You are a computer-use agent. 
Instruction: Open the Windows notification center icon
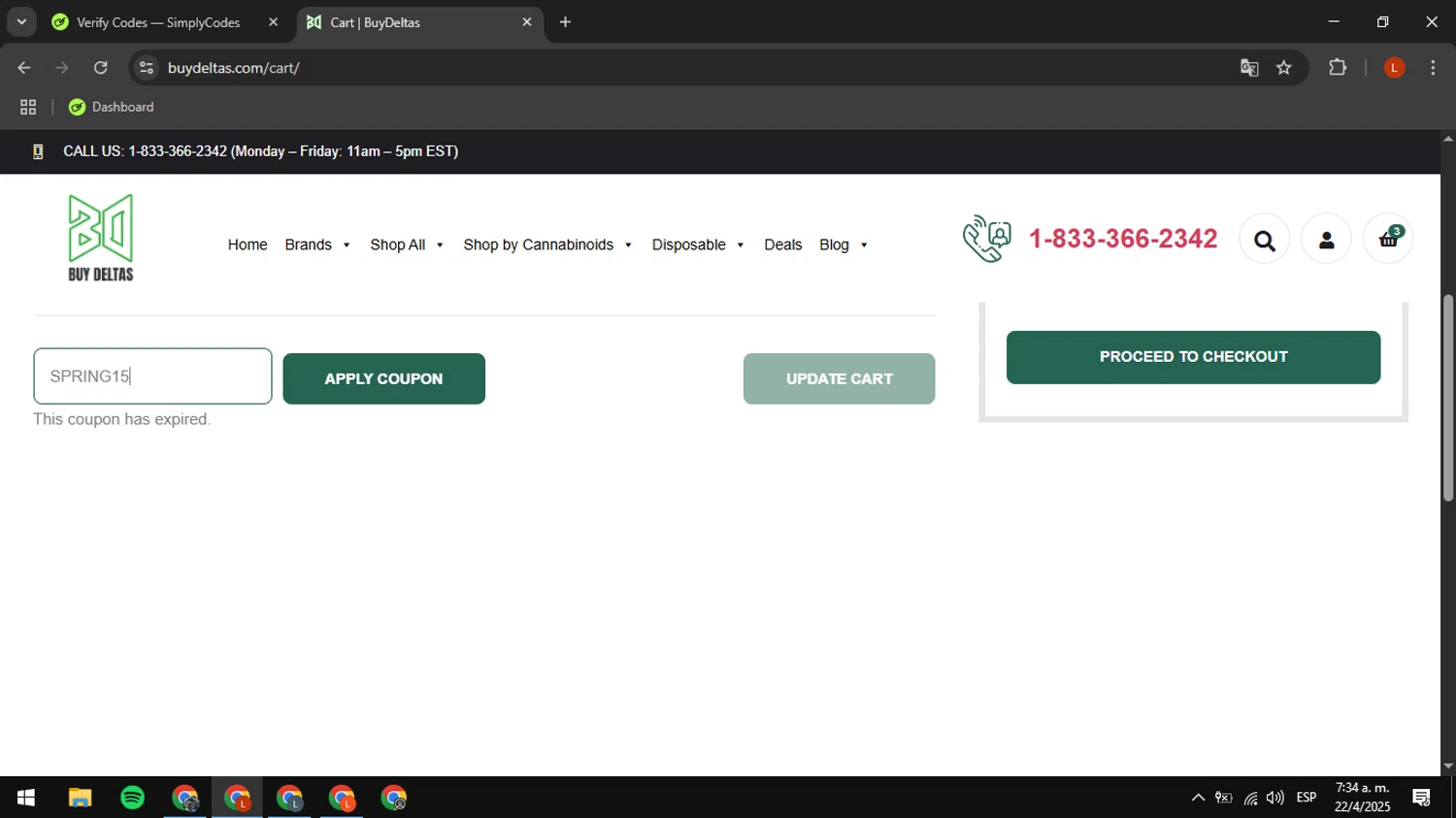1422,798
